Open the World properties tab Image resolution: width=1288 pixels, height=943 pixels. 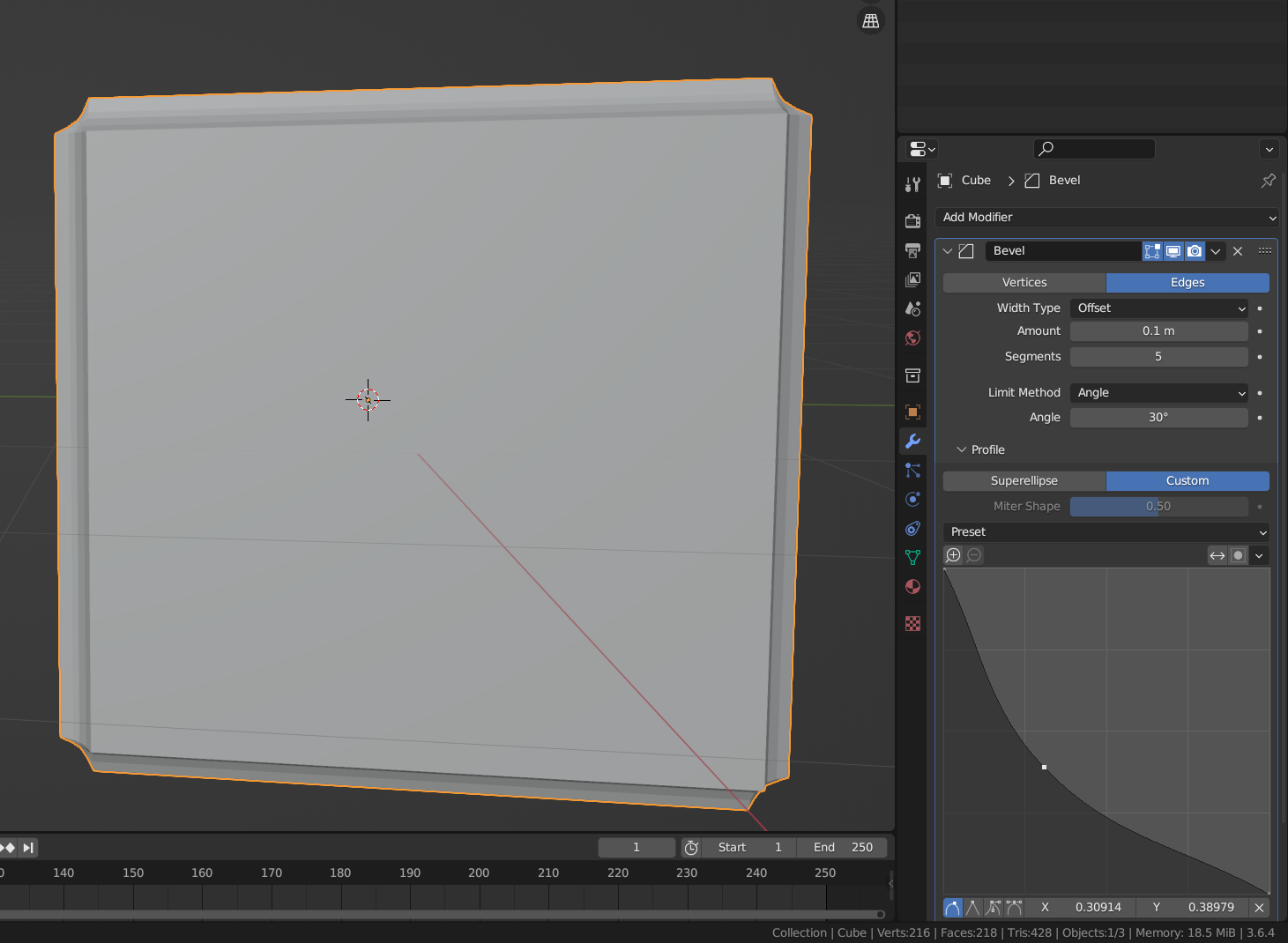(912, 338)
